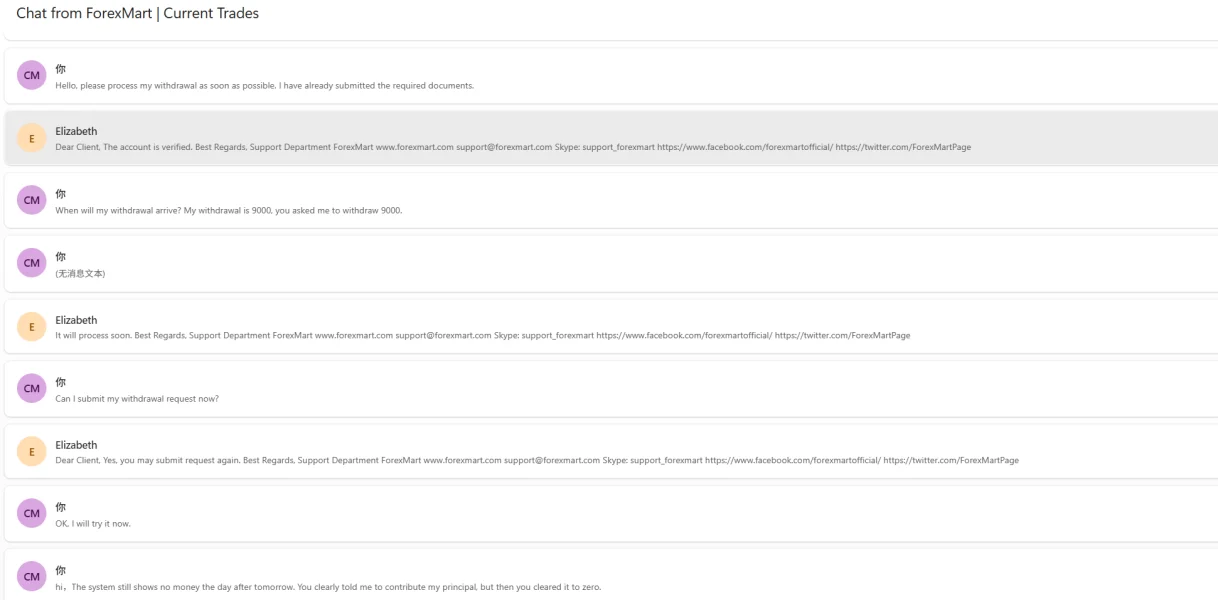Select the highlighted "The account is verified" message
This screenshot has width=1218, height=600.
click(610, 138)
